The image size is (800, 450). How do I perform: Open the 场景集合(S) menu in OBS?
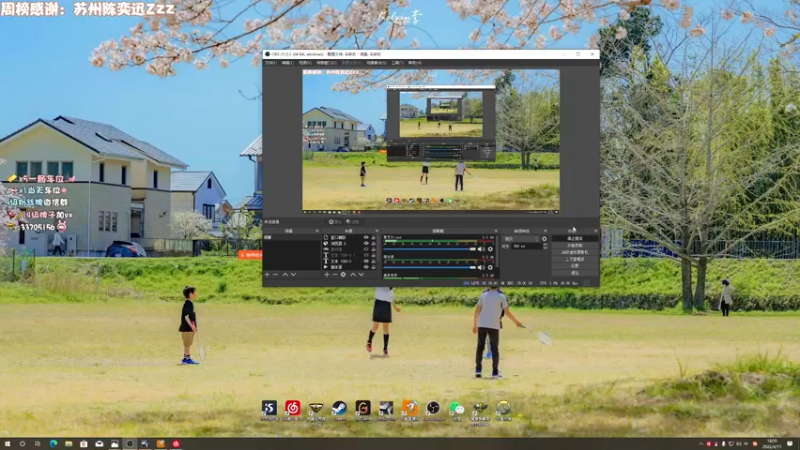coord(376,63)
